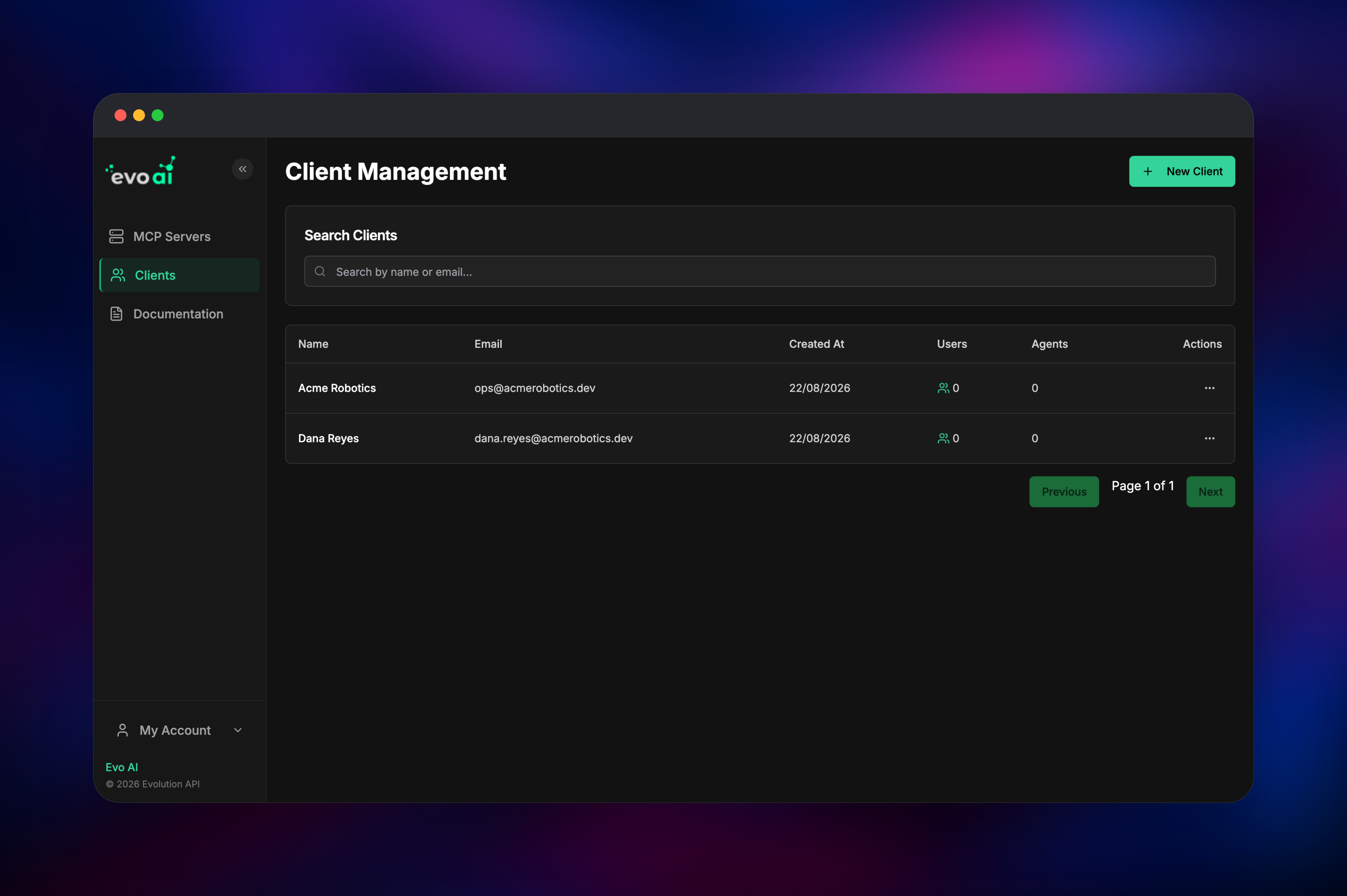Click the magnifier icon in search box
This screenshot has width=1347, height=896.
click(x=320, y=271)
